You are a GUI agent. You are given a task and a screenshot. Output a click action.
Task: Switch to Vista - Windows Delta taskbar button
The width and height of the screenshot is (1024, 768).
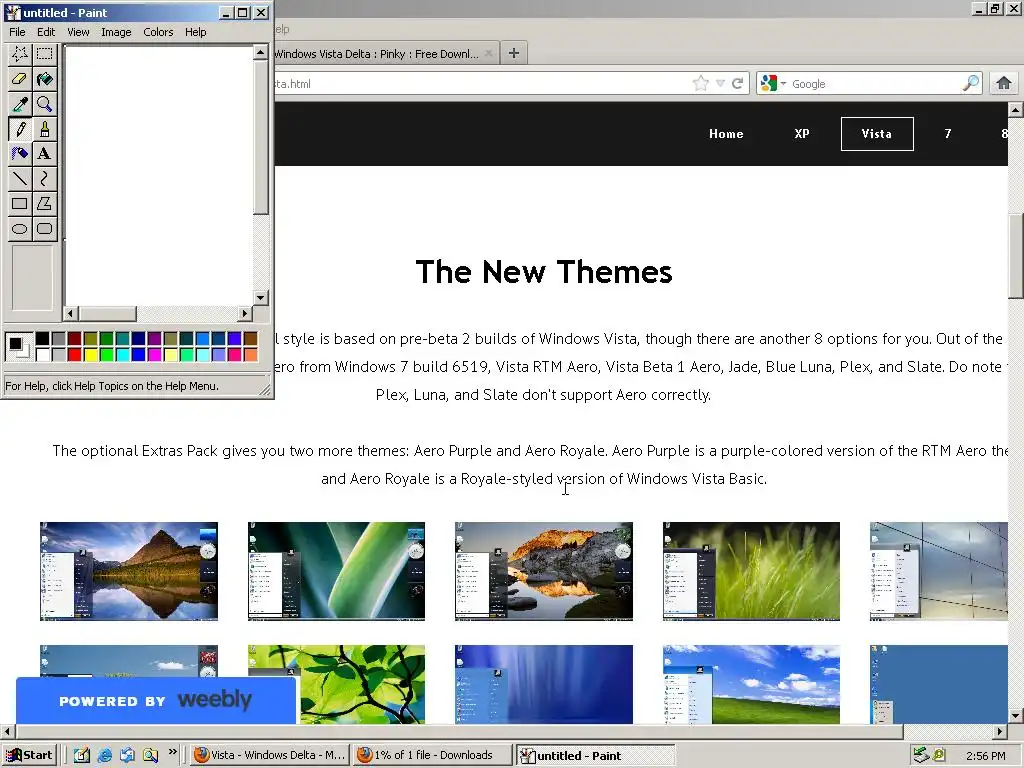[270, 755]
